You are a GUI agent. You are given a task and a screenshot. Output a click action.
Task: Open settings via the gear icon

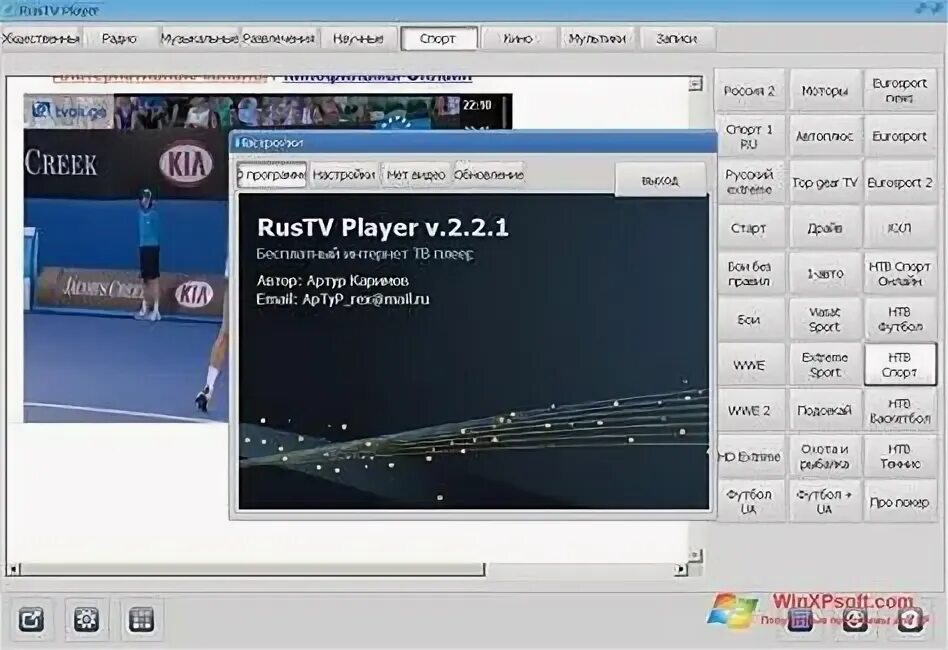[86, 619]
